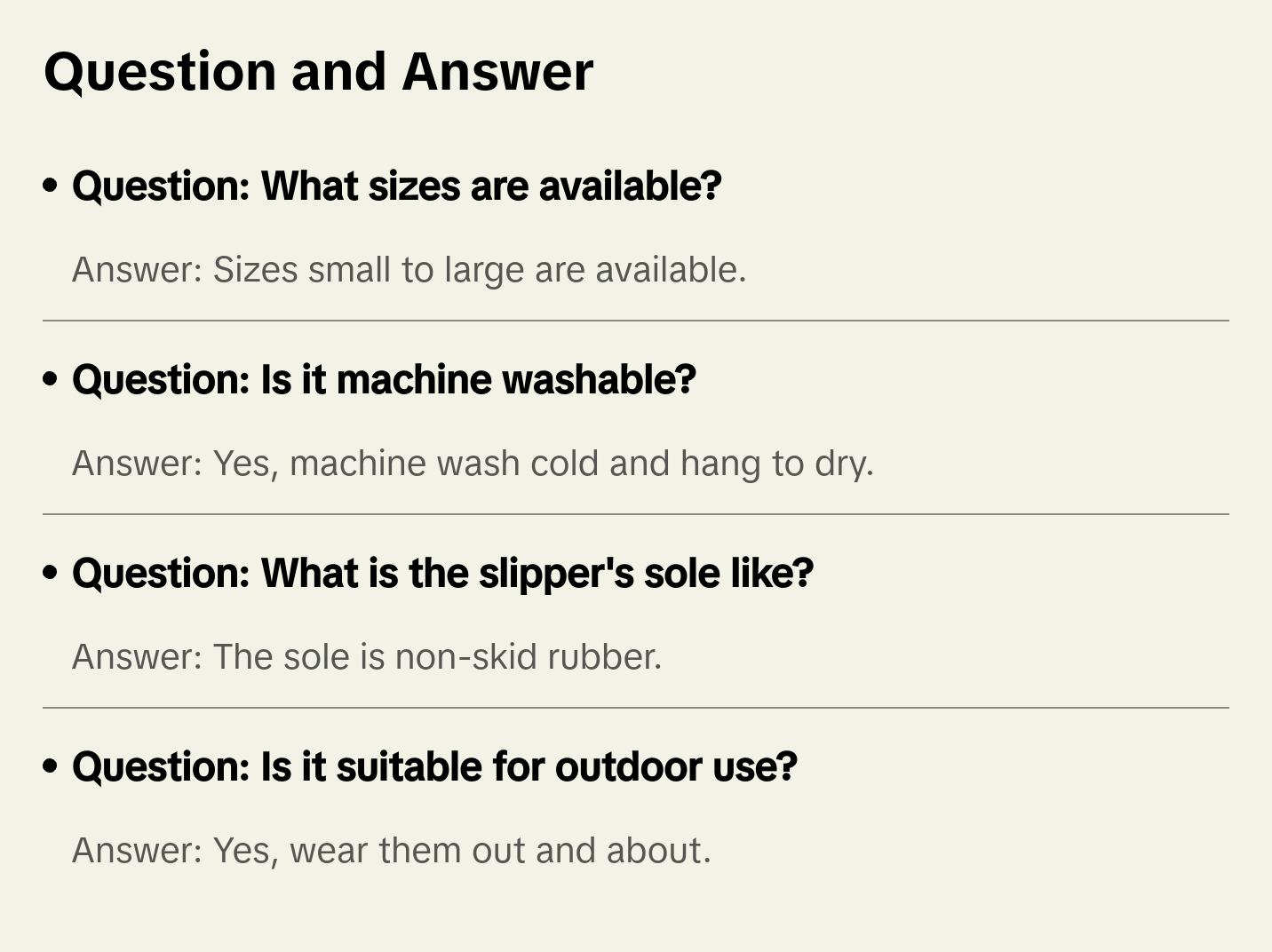
Task: Open the 'Is it suitable for outdoor use?' question
Action: pos(434,767)
